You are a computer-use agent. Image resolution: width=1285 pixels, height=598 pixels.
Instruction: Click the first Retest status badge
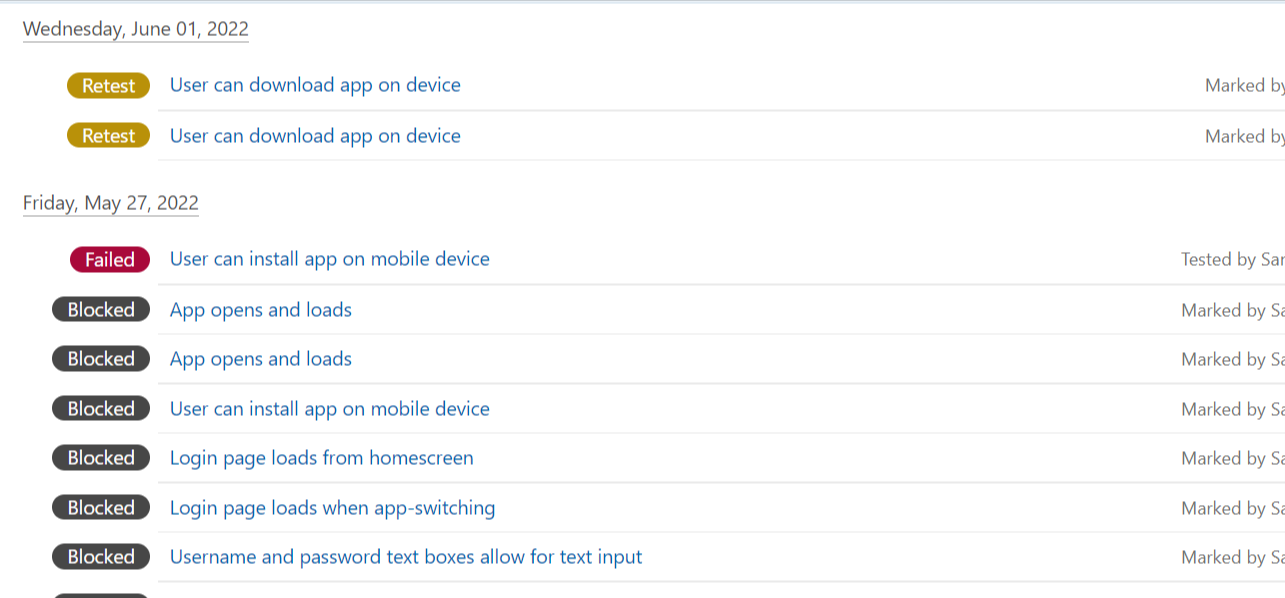click(x=108, y=86)
